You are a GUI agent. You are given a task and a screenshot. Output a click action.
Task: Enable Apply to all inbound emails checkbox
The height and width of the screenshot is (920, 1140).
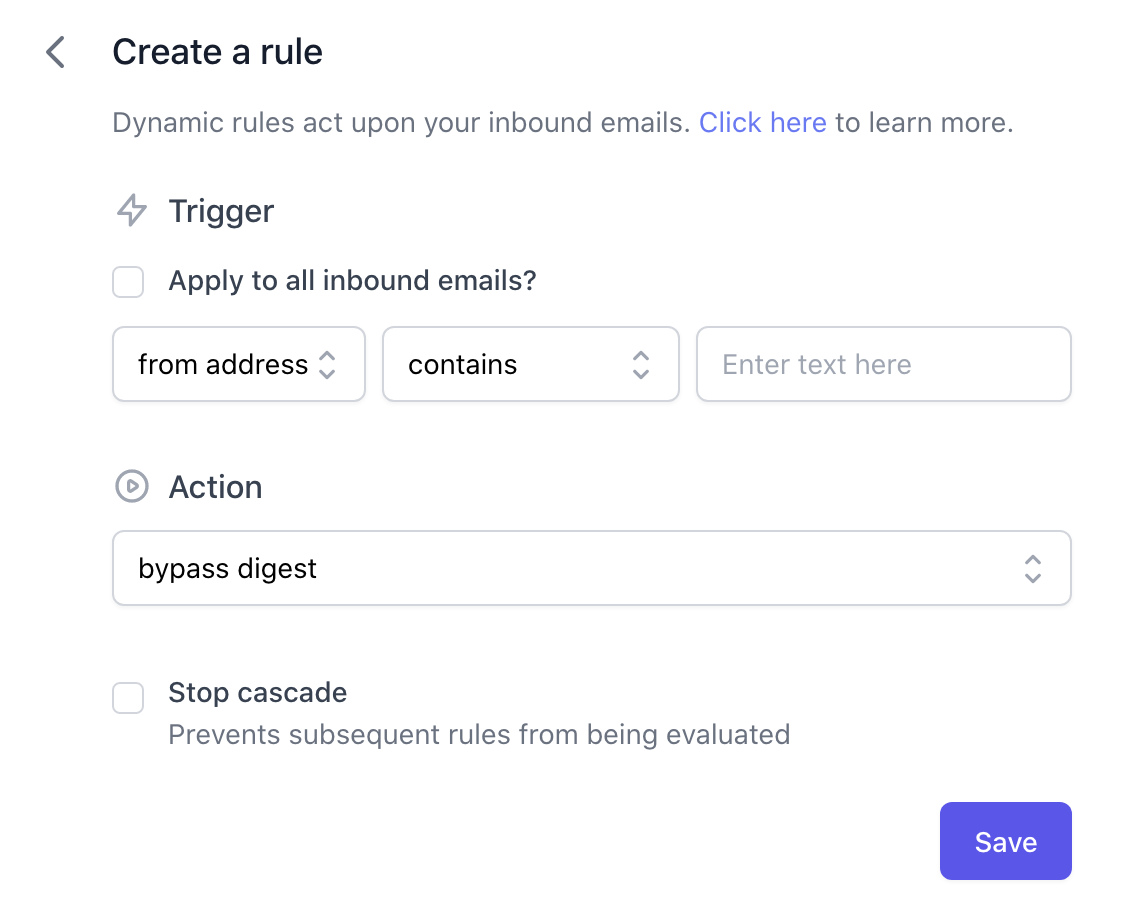tap(128, 282)
